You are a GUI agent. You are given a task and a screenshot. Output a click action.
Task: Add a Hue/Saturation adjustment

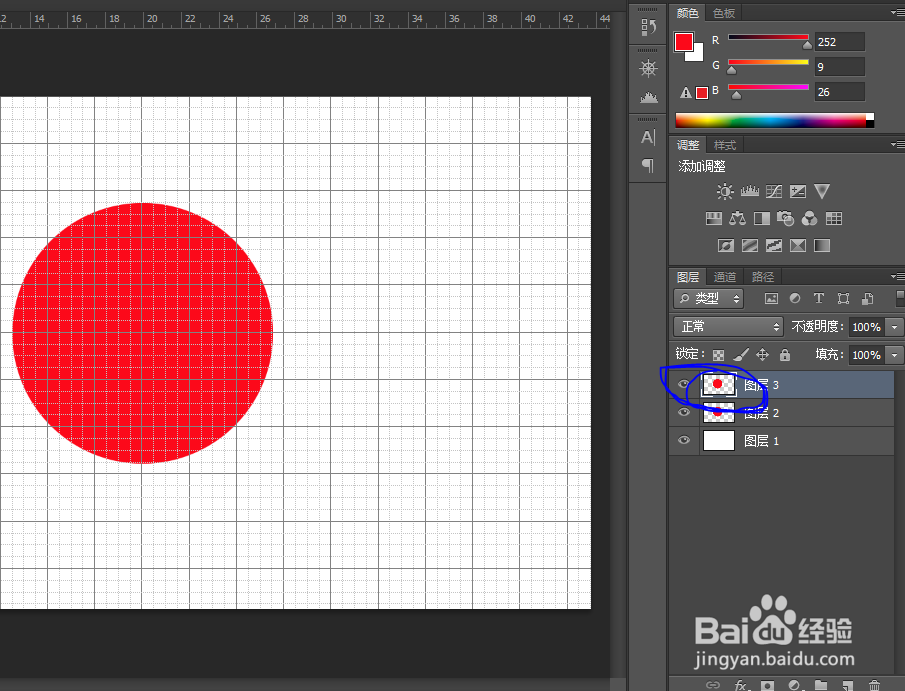(714, 218)
